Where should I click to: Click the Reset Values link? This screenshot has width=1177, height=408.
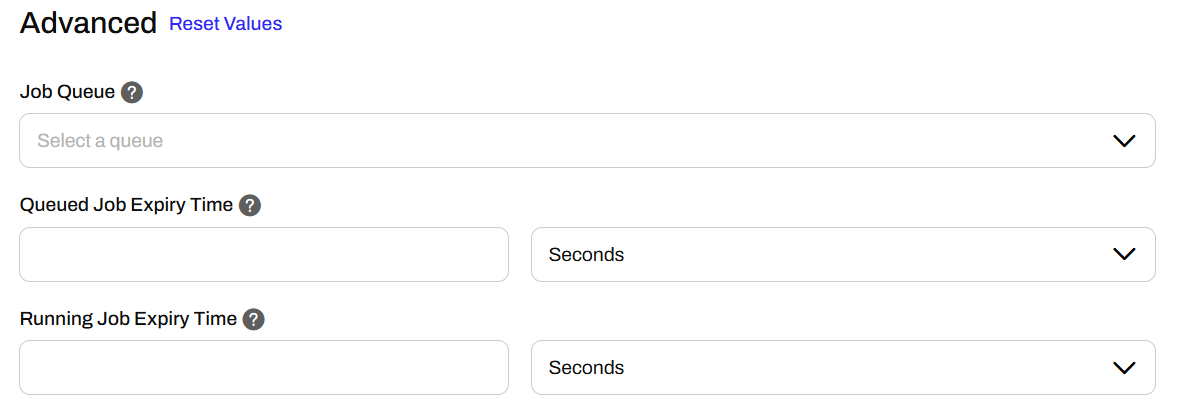226,24
